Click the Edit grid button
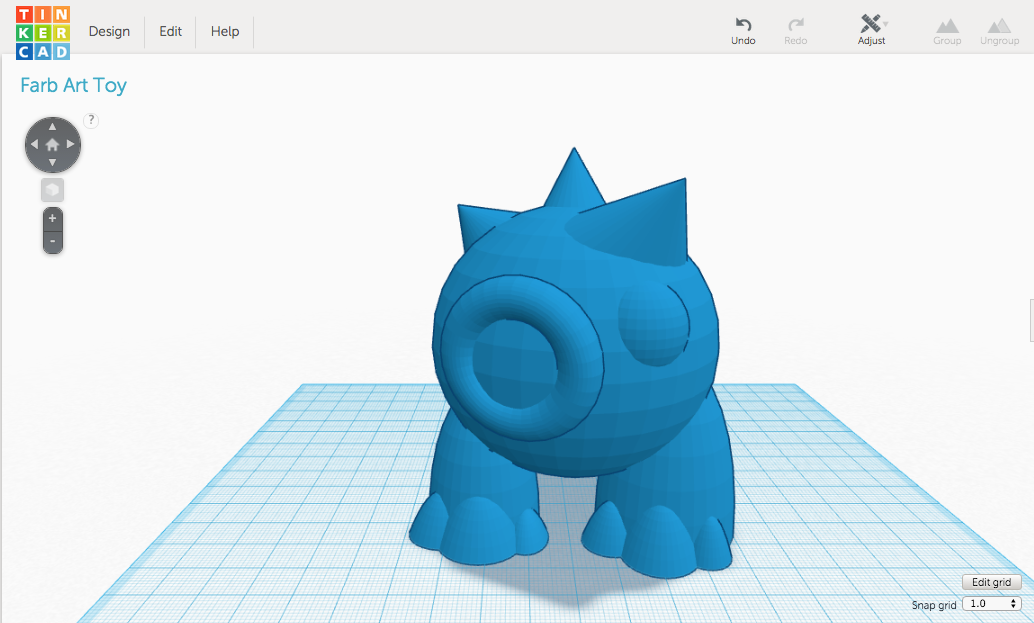The height and width of the screenshot is (623, 1034). pos(991,582)
